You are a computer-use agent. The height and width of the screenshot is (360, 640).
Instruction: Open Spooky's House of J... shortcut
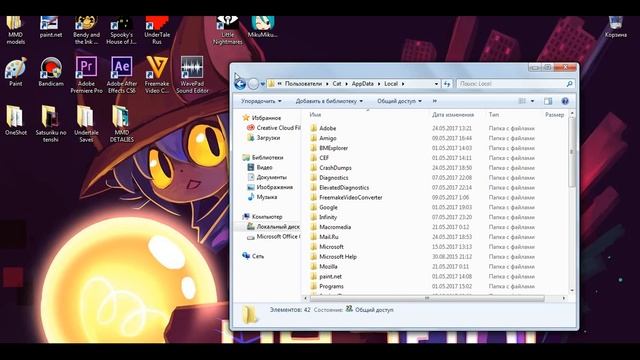(x=121, y=30)
